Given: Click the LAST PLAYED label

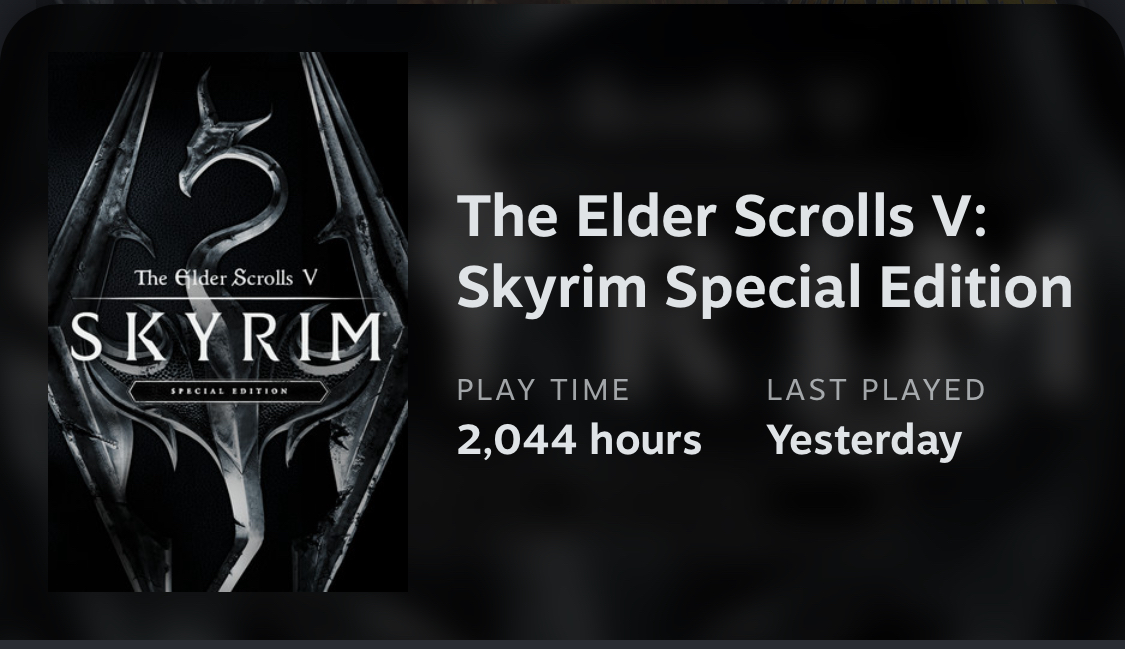Looking at the screenshot, I should (x=876, y=390).
